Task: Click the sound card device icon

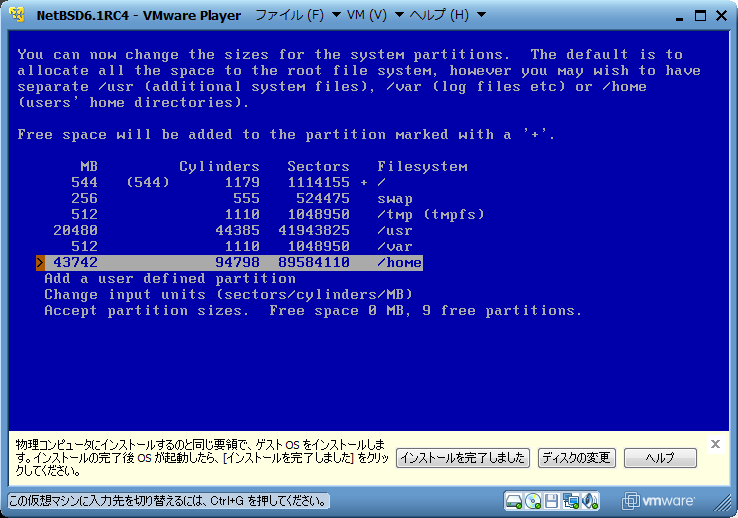Action: tap(590, 502)
